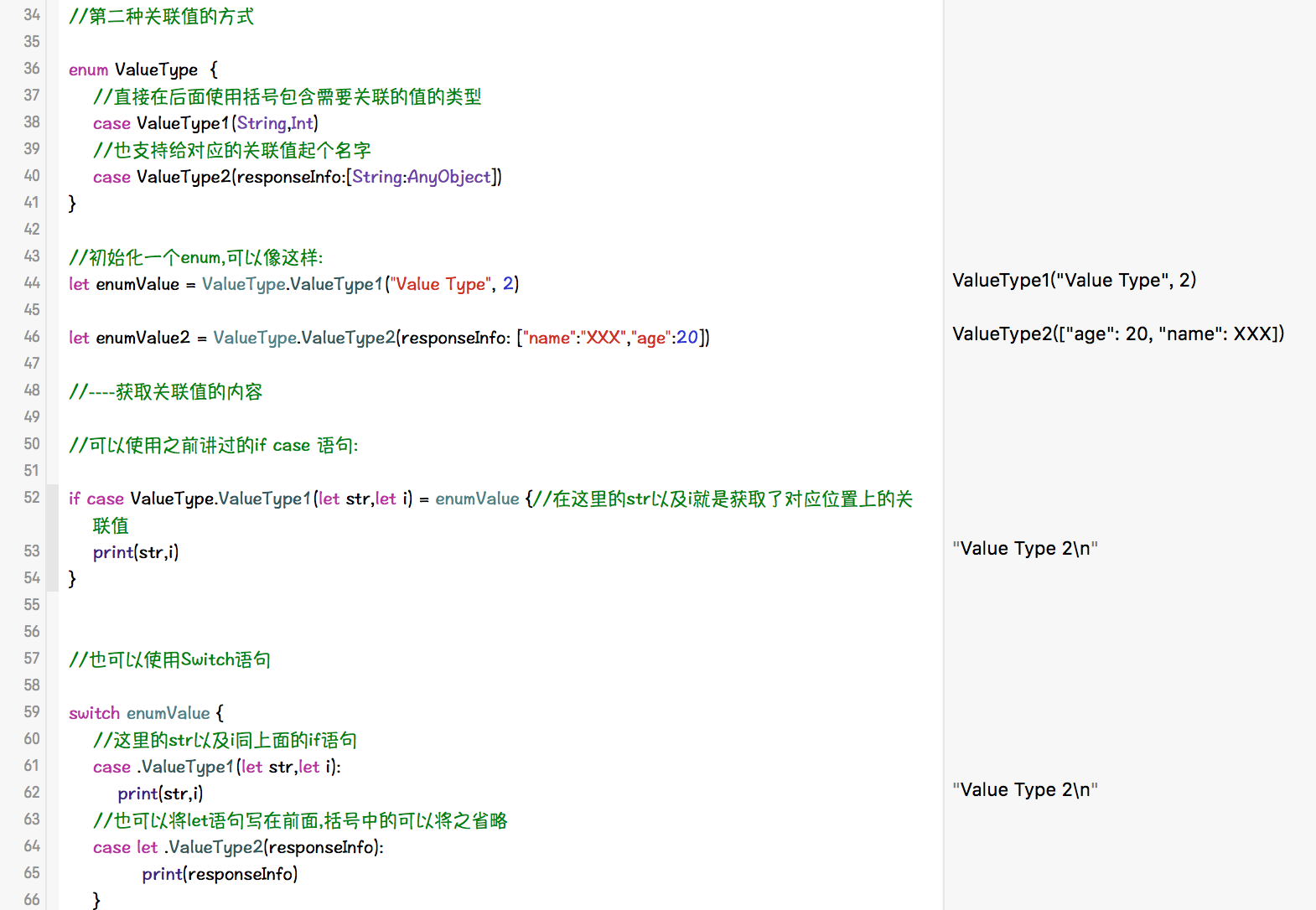The height and width of the screenshot is (910, 1316).
Task: Click the code folding ribbon beside line 53
Action: (x=52, y=551)
